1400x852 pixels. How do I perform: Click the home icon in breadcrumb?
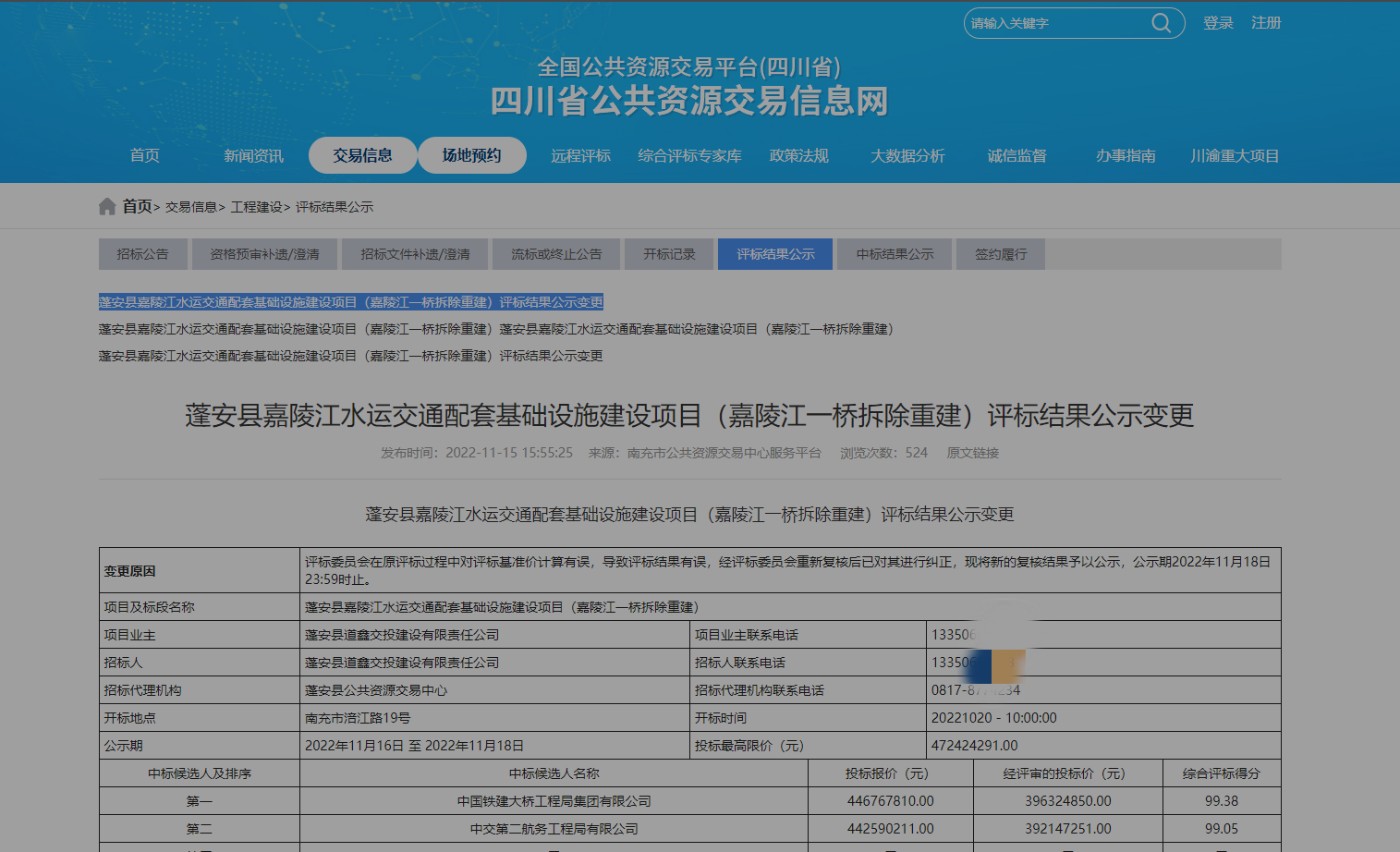click(107, 206)
